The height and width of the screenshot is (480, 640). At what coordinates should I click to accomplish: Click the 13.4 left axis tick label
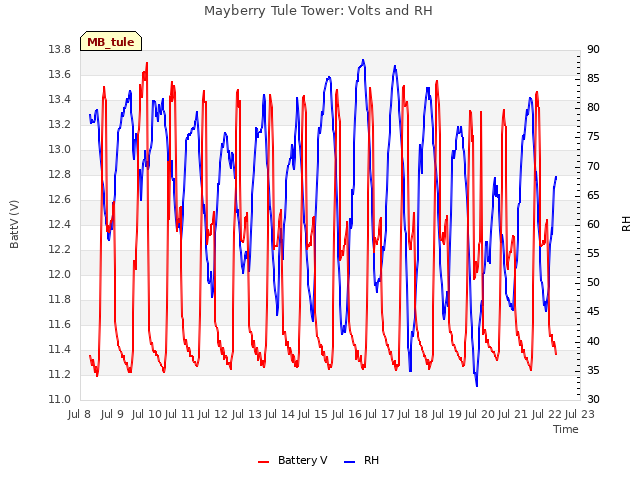tap(60, 100)
